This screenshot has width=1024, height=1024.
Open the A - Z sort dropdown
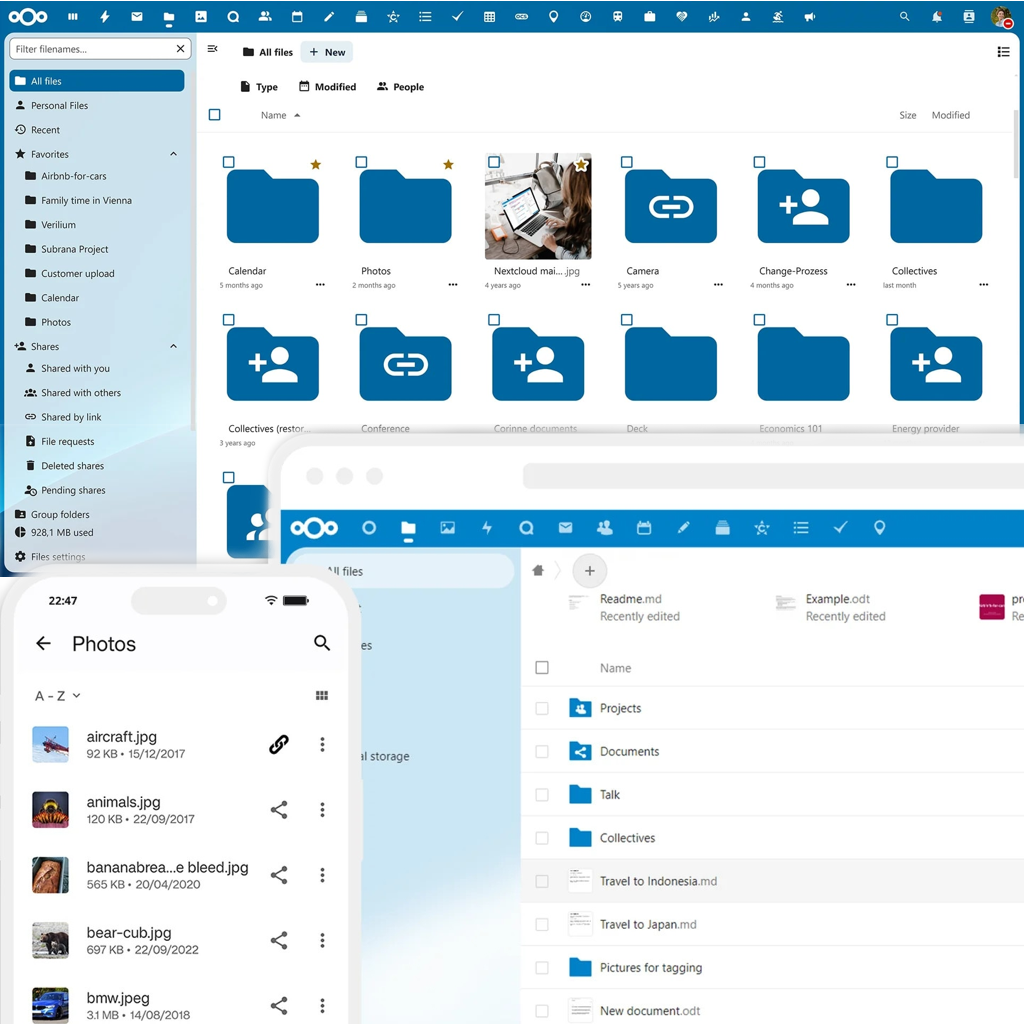pyautogui.click(x=57, y=696)
